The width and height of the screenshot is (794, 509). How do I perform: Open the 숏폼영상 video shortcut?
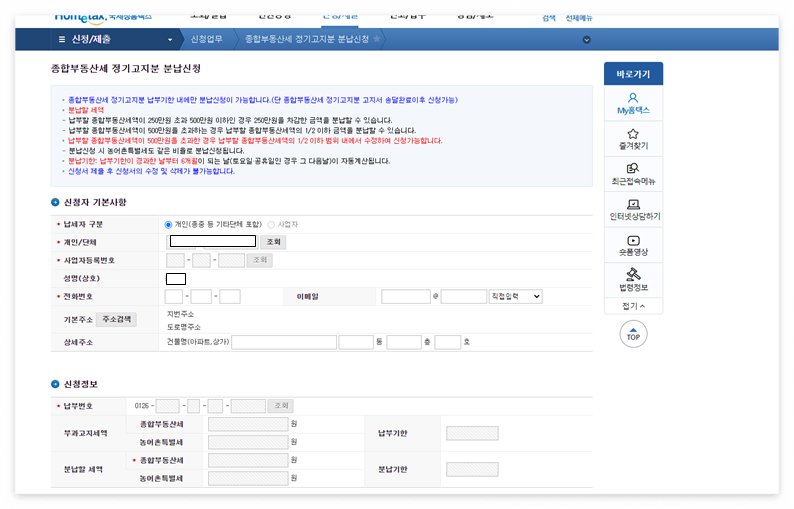pos(633,245)
